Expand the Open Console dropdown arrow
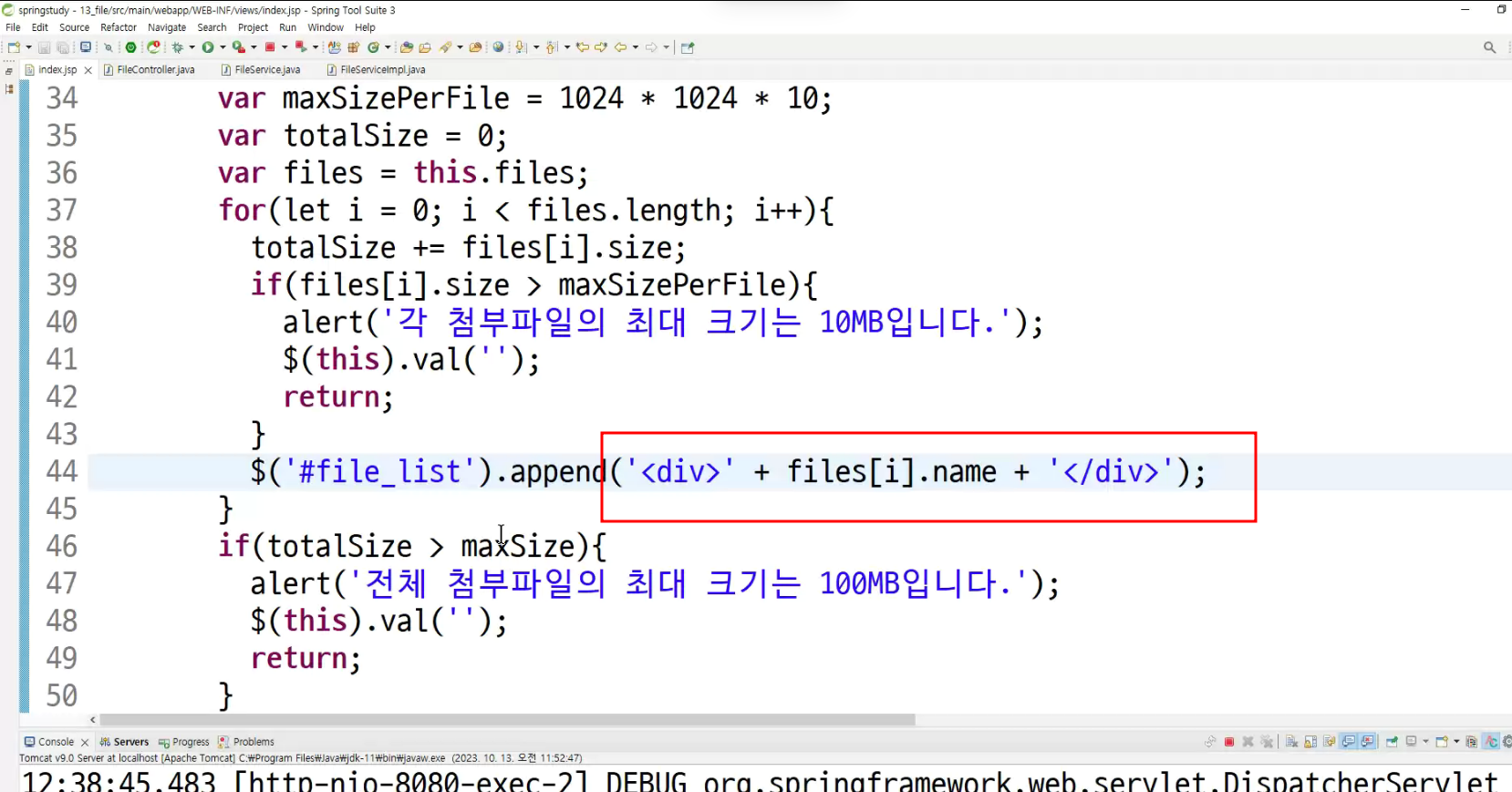 click(1456, 742)
